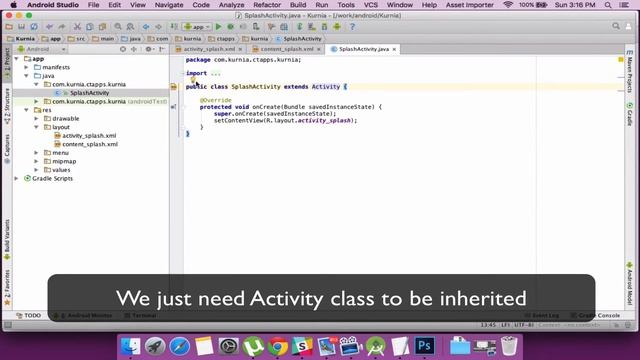Open the app run configuration dropdown

[x=197, y=27]
